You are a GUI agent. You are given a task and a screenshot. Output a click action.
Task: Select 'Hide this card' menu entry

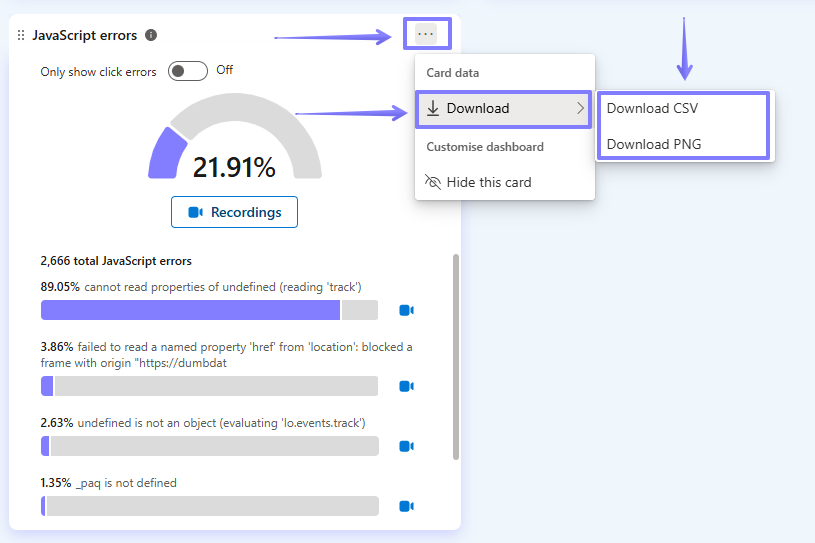tap(489, 182)
